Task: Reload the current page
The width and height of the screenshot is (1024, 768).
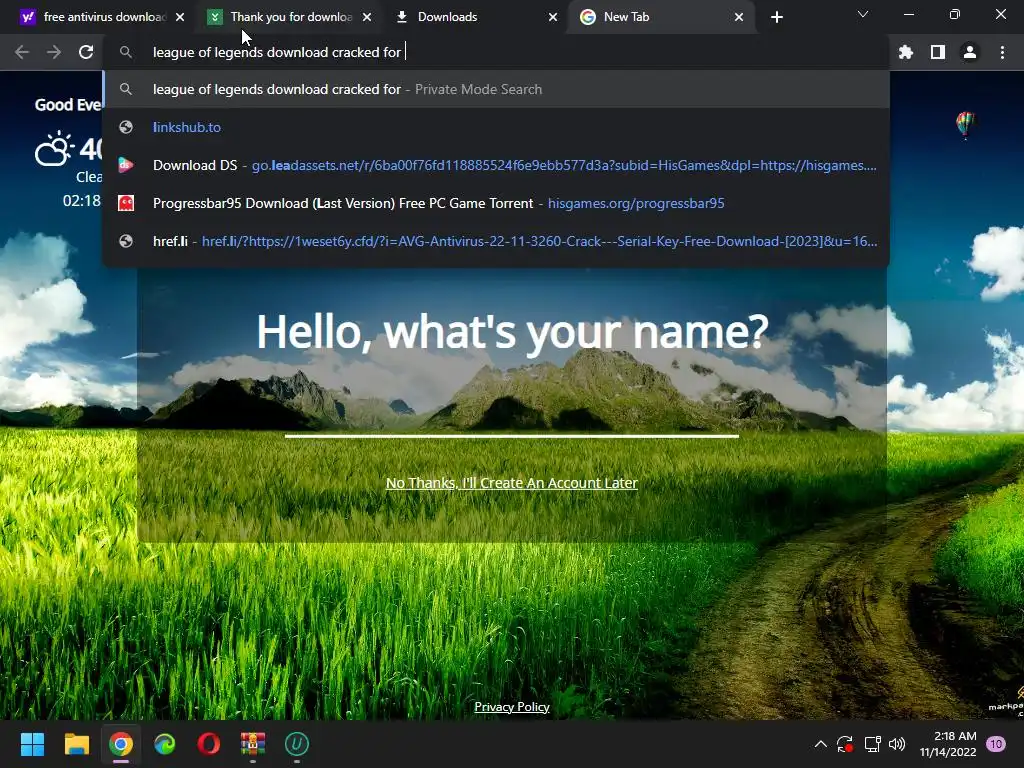Action: (86, 52)
